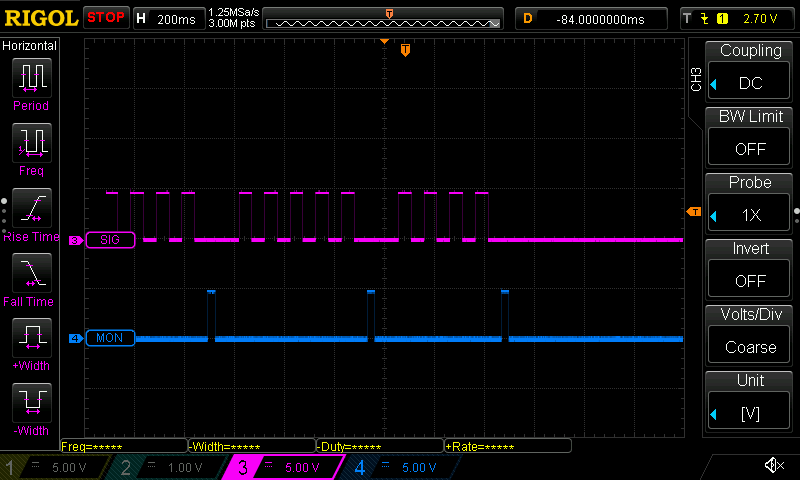Image resolution: width=800 pixels, height=480 pixels.
Task: Click the speaker mute icon
Action: click(x=773, y=465)
